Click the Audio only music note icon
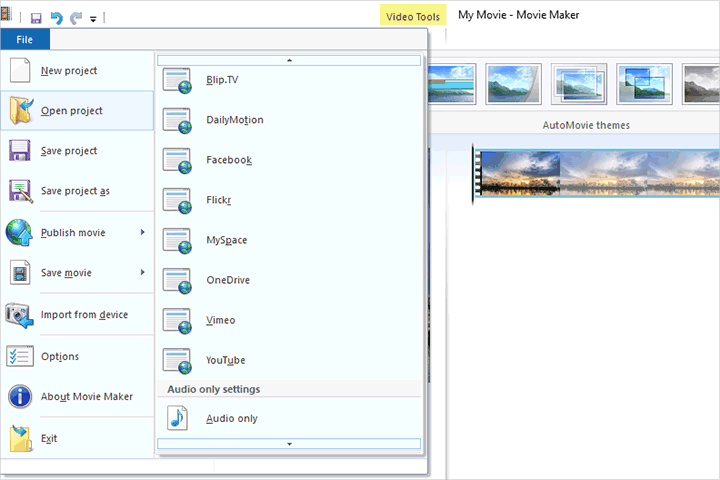The height and width of the screenshot is (480, 720). coord(177,418)
